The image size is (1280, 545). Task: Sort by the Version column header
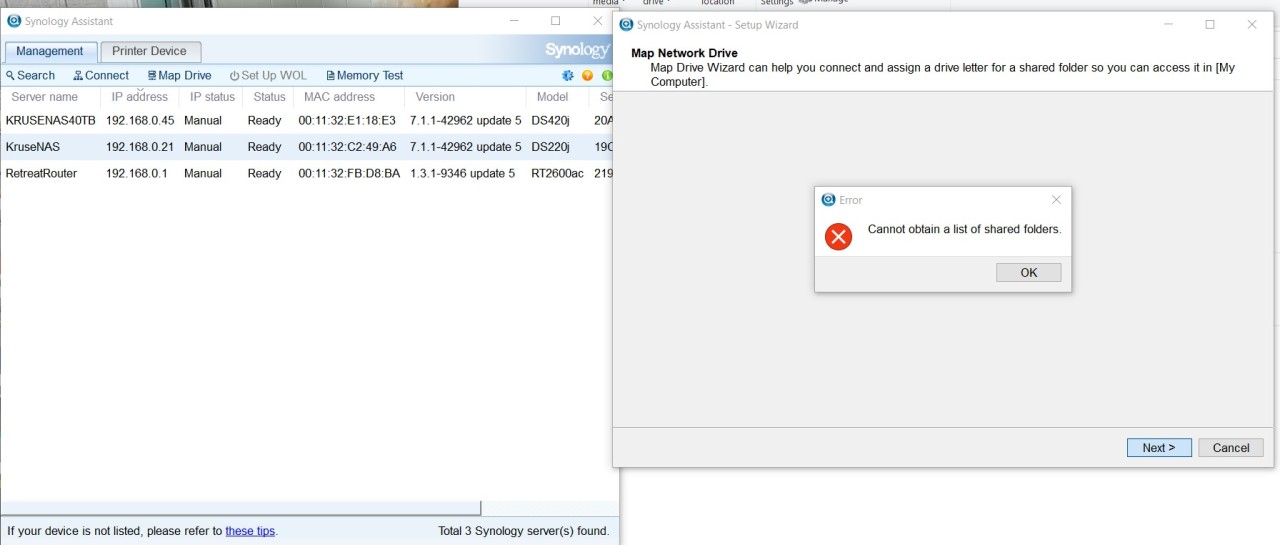(435, 97)
